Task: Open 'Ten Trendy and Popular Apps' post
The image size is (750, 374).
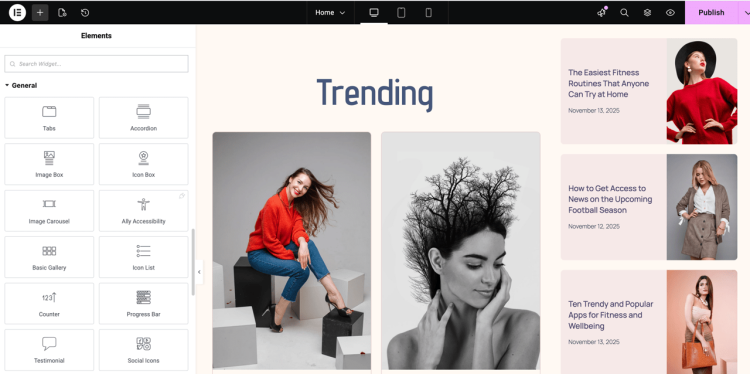Action: (611, 315)
